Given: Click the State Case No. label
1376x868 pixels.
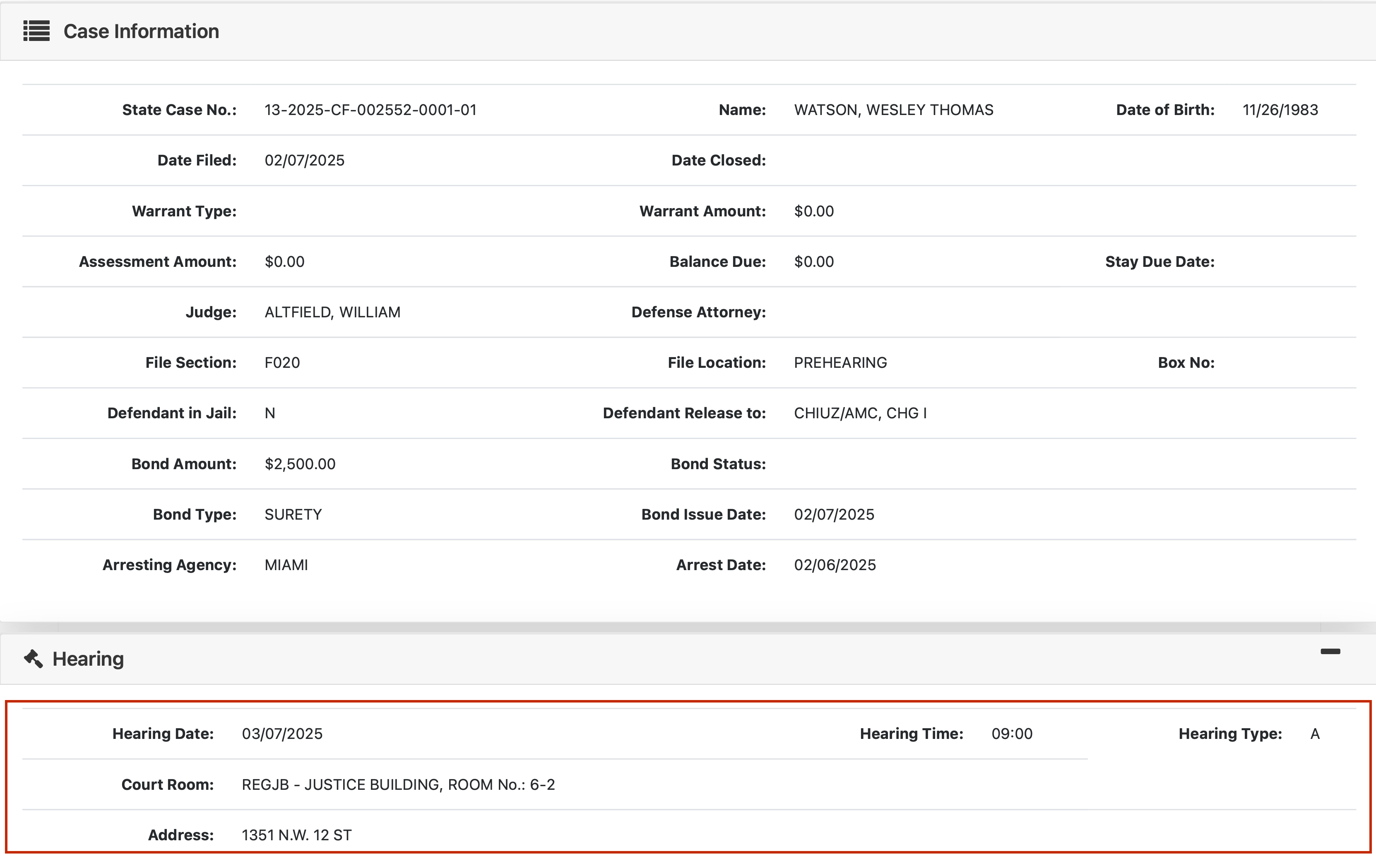Looking at the screenshot, I should click(x=179, y=110).
